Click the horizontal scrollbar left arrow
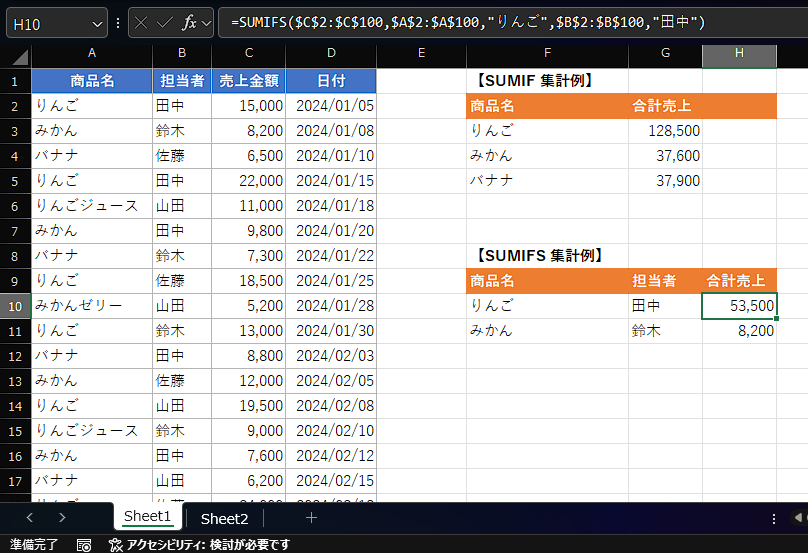808x553 pixels. pos(799,518)
